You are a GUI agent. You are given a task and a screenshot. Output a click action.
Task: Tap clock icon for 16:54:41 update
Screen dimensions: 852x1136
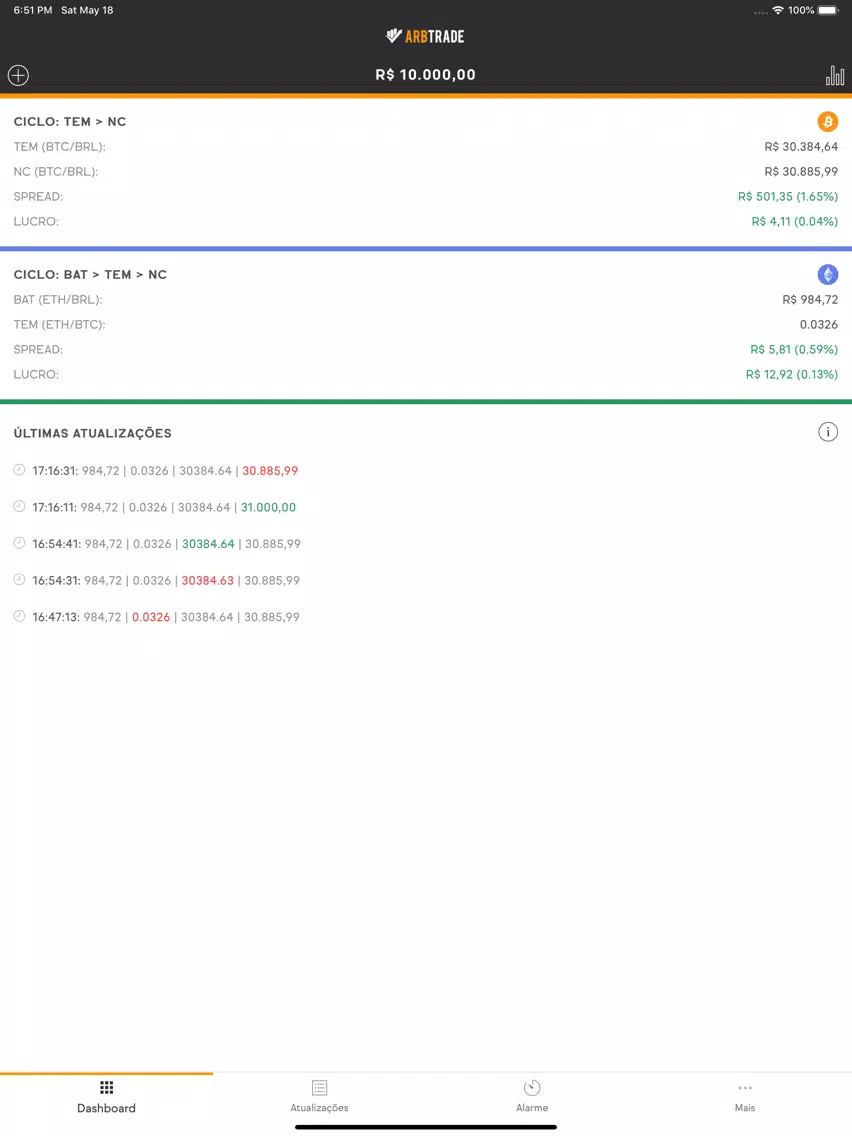(x=20, y=543)
